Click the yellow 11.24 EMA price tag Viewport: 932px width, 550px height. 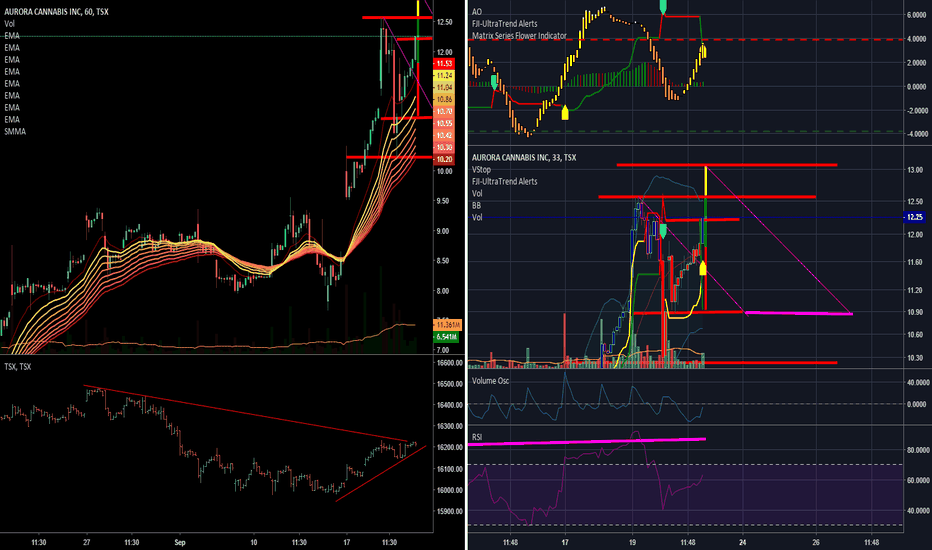click(x=444, y=76)
